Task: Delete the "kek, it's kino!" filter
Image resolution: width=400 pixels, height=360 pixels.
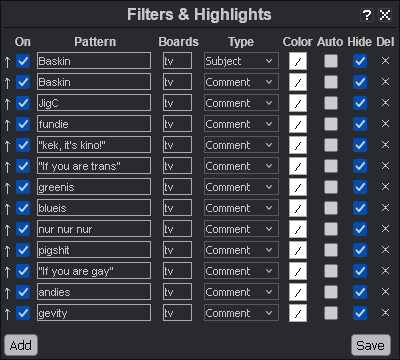Action: point(385,145)
